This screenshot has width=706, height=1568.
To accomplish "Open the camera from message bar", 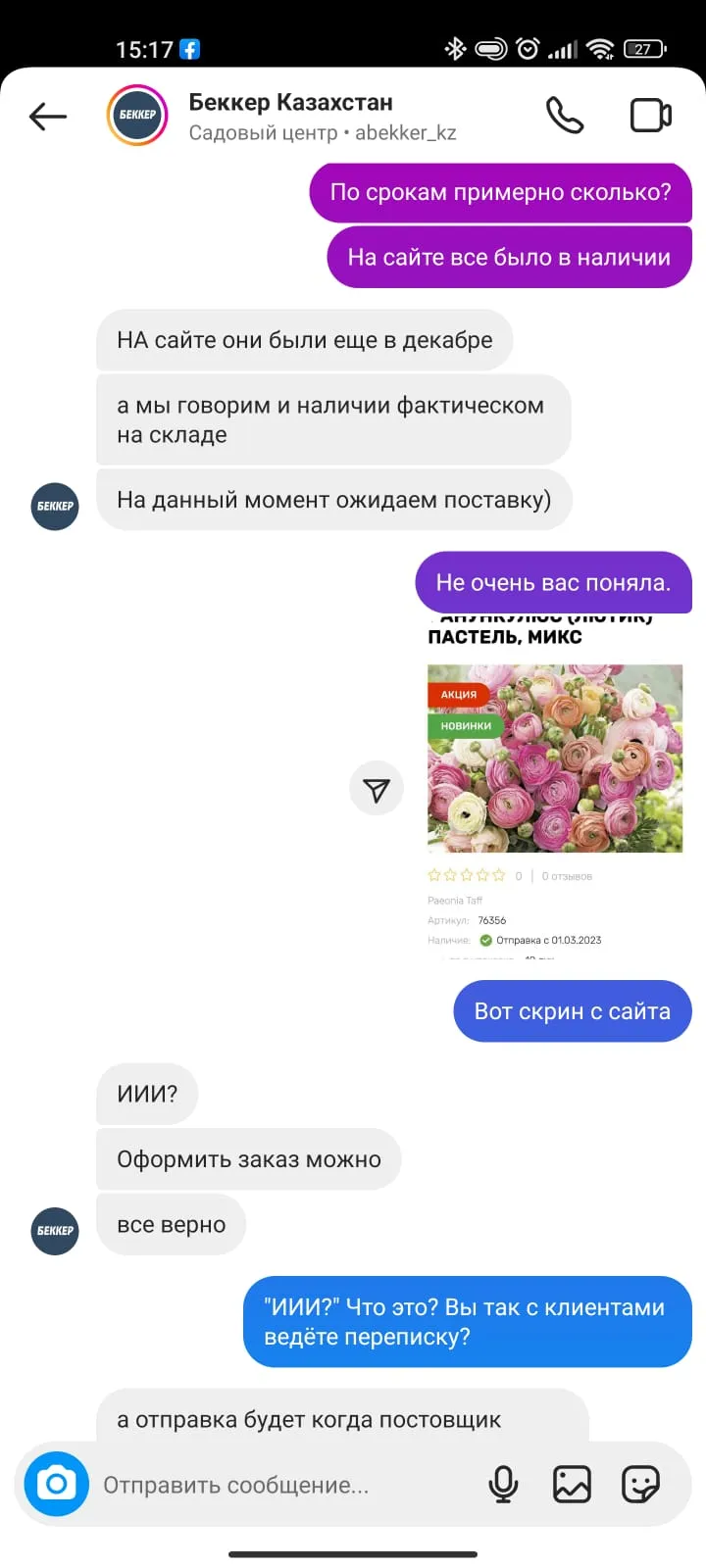I will (57, 1484).
